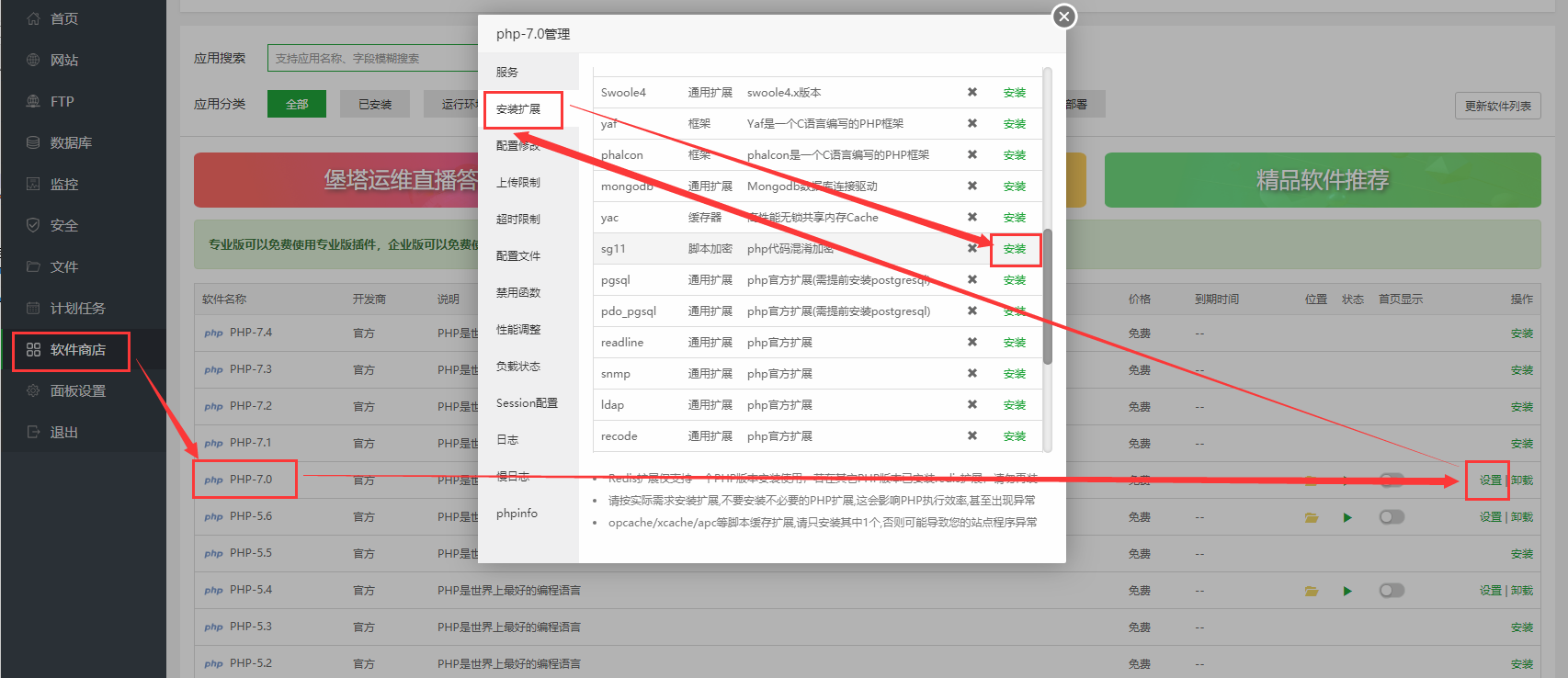Click 安装 for the Swoole4 extension
The image size is (1568, 678).
(1015, 93)
